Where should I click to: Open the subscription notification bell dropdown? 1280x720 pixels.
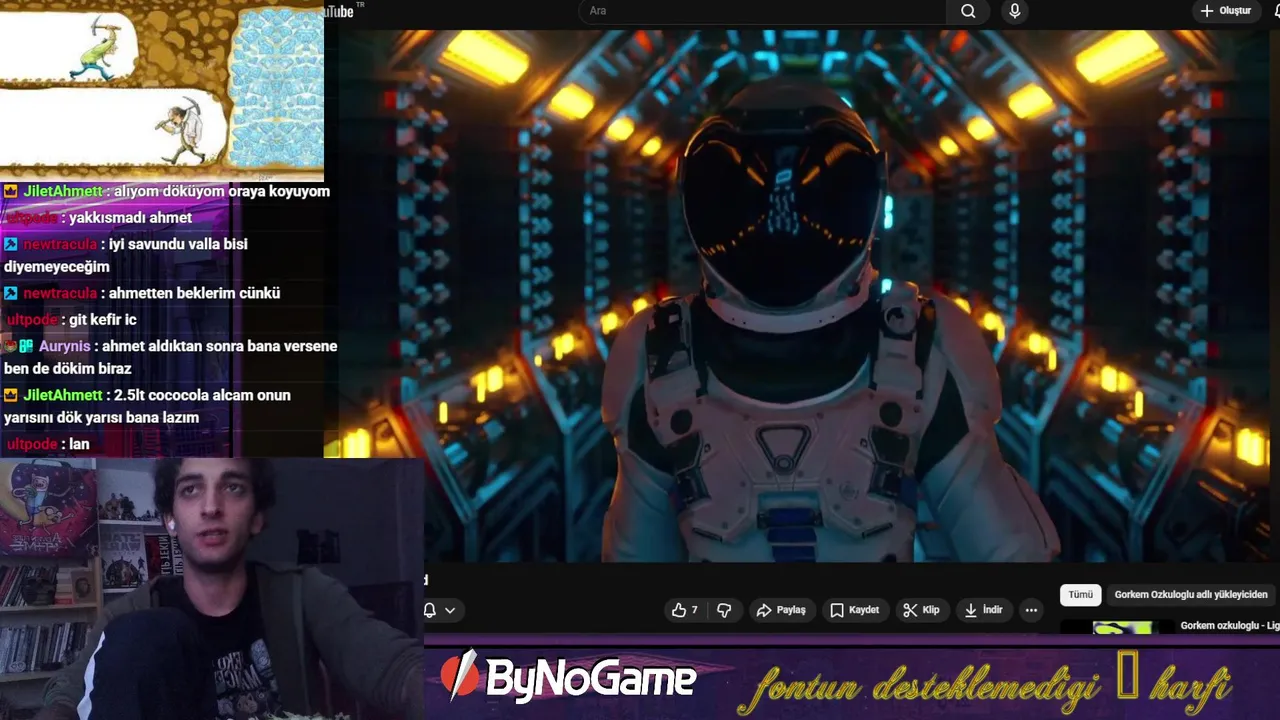pos(439,610)
